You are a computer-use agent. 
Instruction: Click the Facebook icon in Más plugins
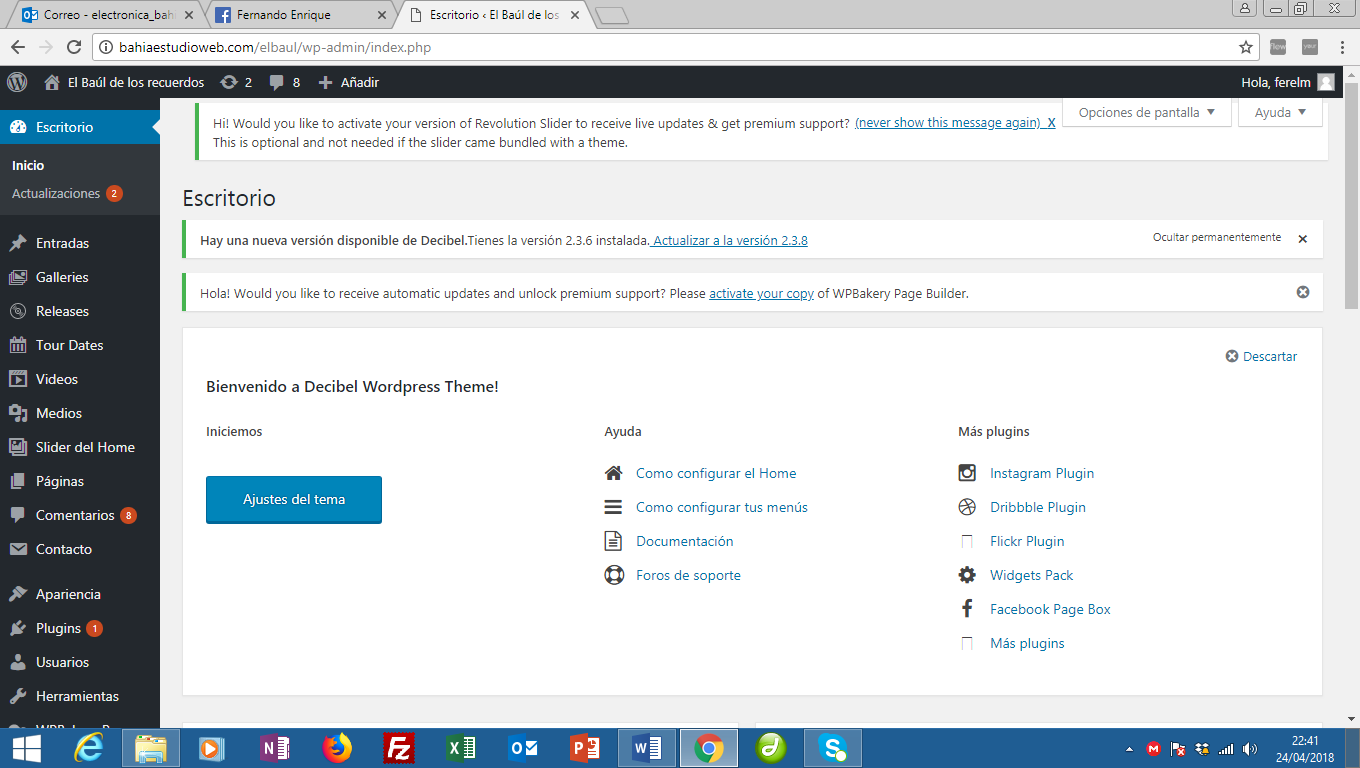(967, 609)
